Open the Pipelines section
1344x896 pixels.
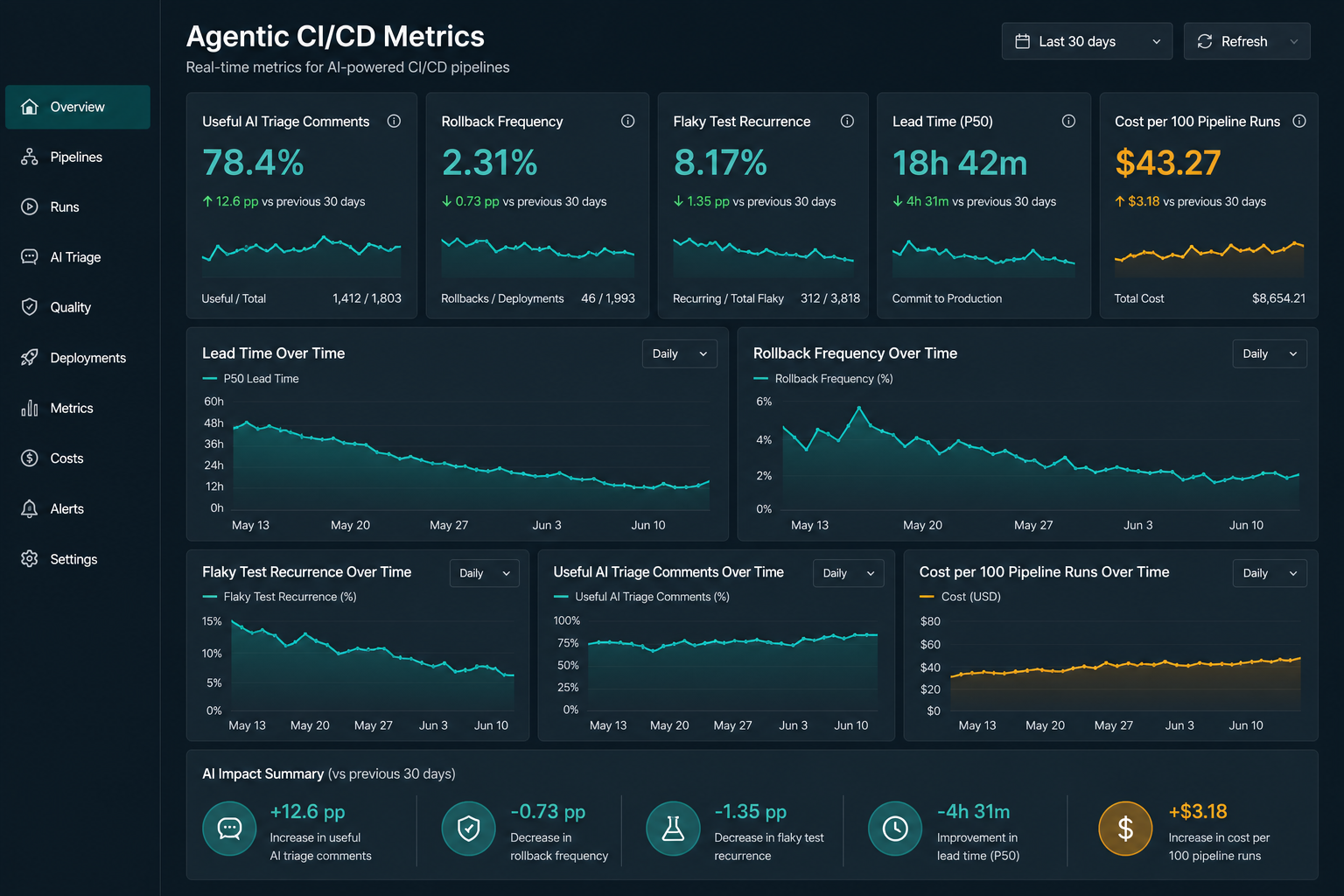[x=78, y=157]
